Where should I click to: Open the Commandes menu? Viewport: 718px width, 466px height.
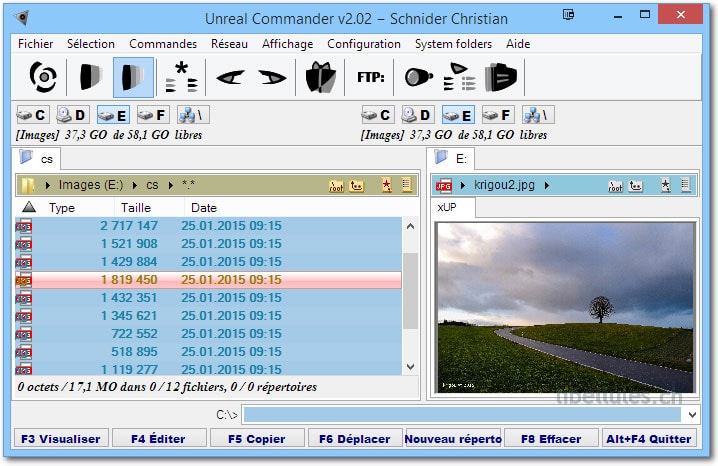click(163, 44)
